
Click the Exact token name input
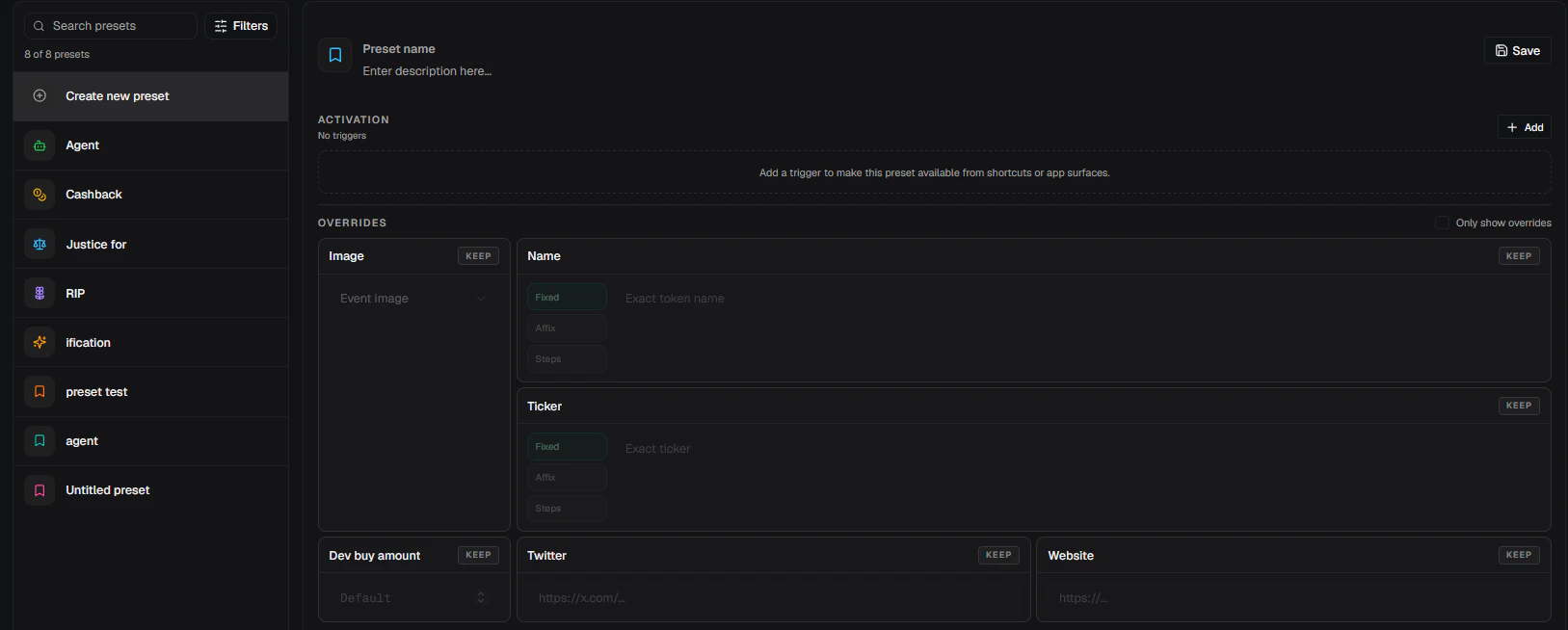[x=1079, y=299]
